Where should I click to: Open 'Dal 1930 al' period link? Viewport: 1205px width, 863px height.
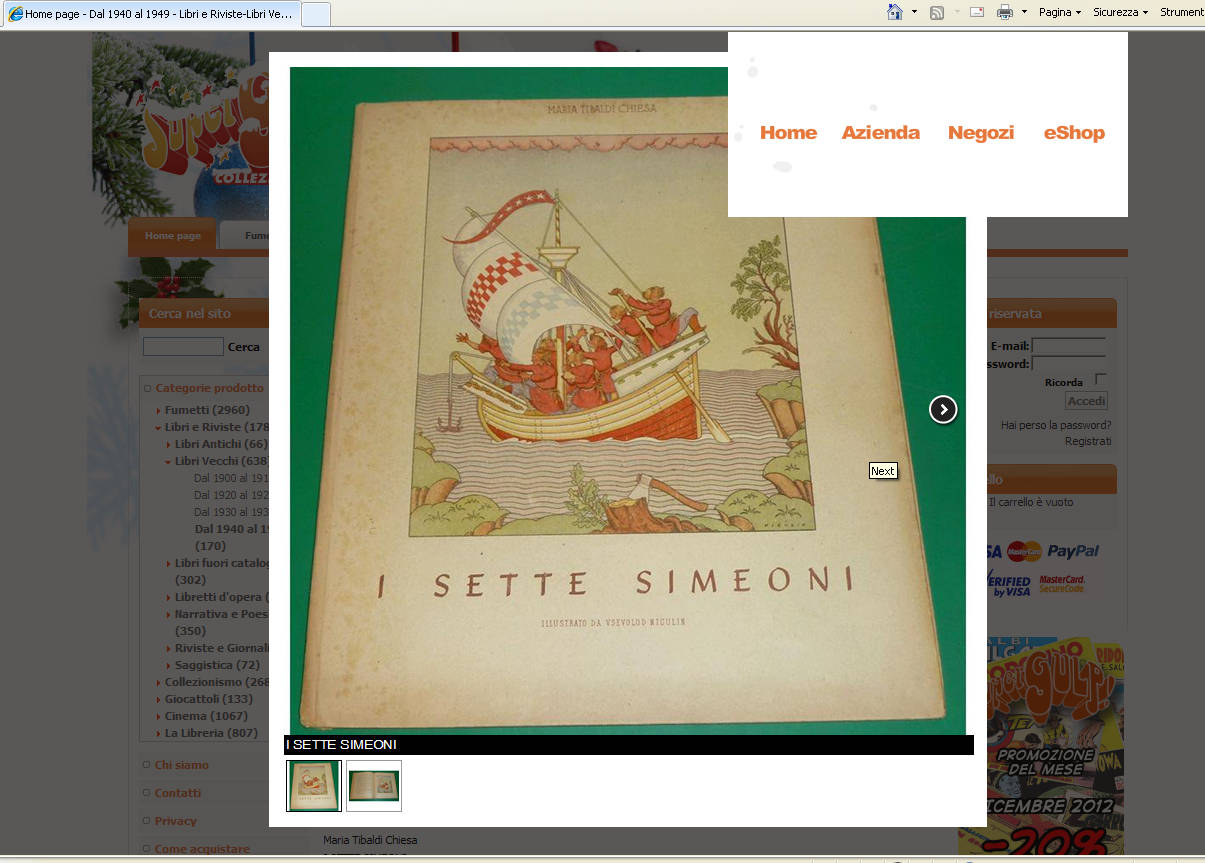coord(231,512)
